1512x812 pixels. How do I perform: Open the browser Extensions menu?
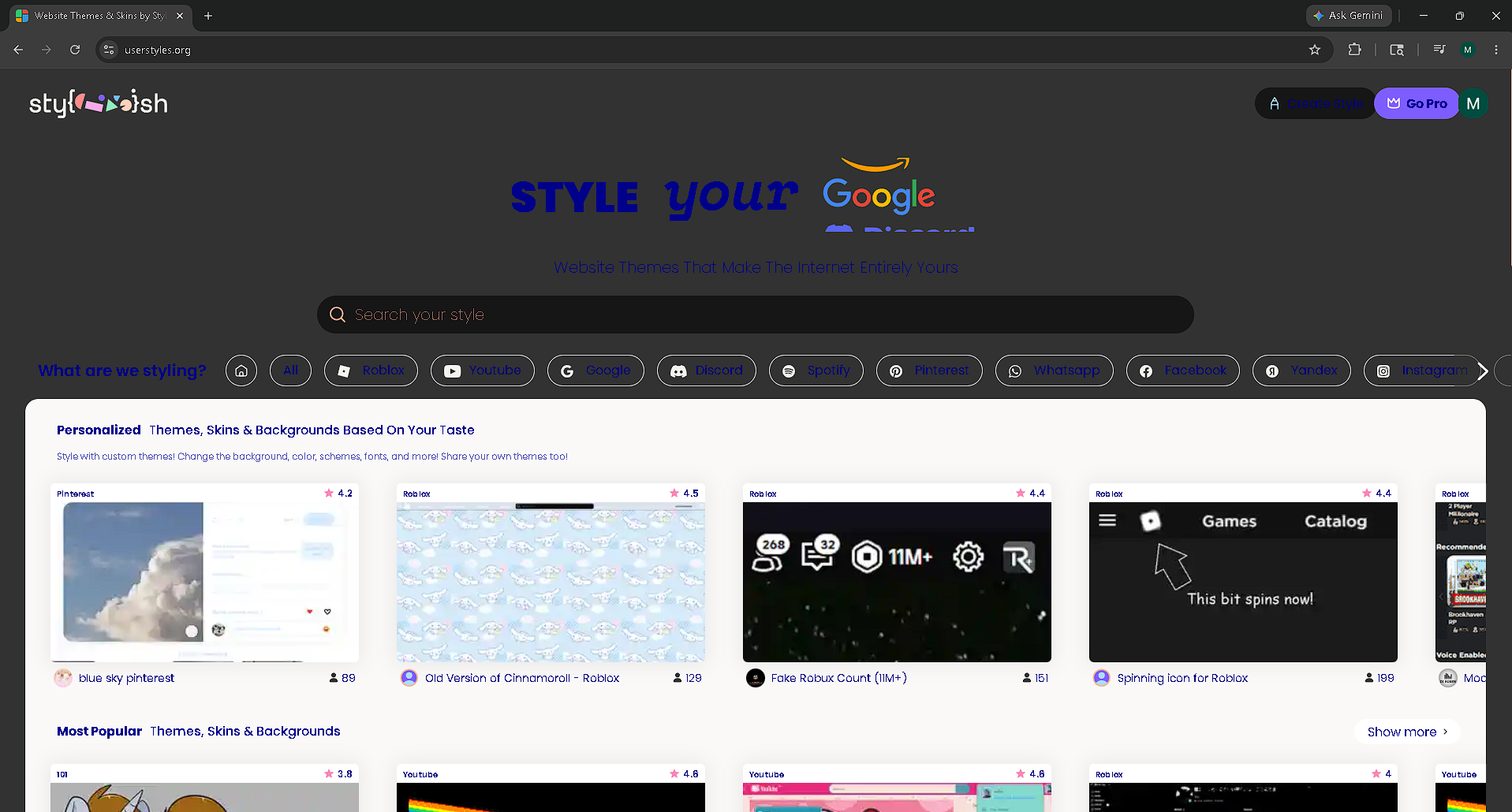[1355, 50]
